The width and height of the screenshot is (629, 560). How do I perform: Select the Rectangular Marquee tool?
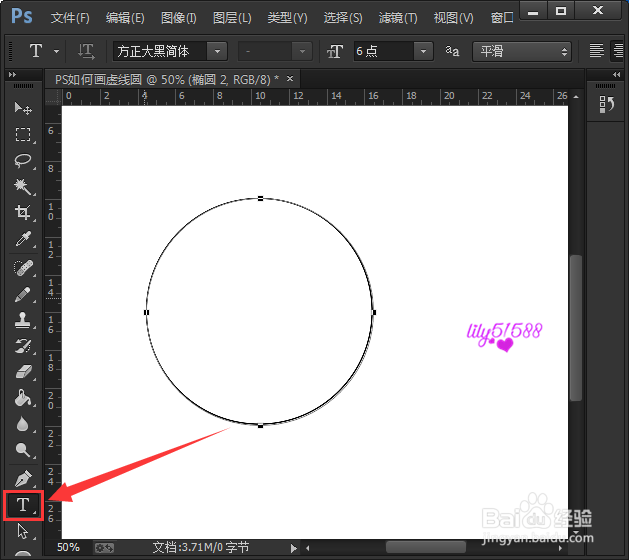point(23,134)
